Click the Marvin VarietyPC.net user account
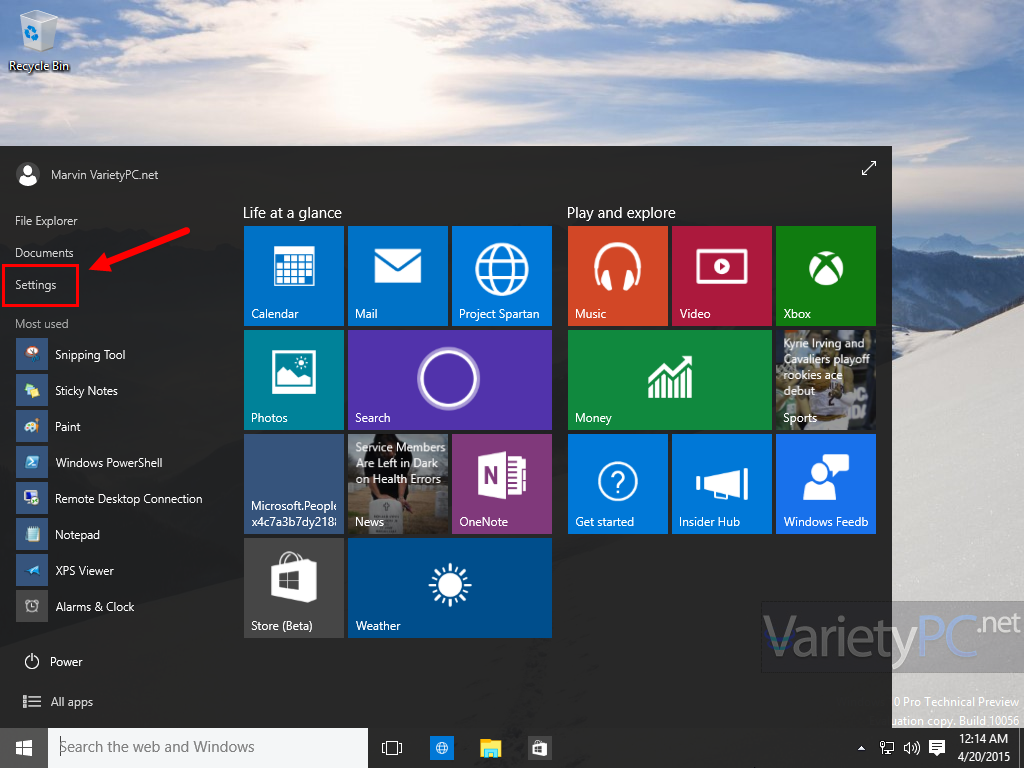 [x=87, y=175]
